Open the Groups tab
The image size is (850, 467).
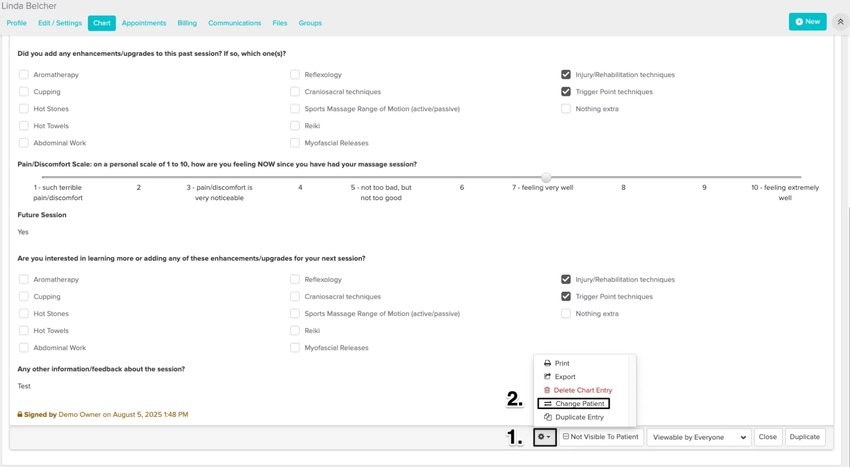tap(310, 23)
